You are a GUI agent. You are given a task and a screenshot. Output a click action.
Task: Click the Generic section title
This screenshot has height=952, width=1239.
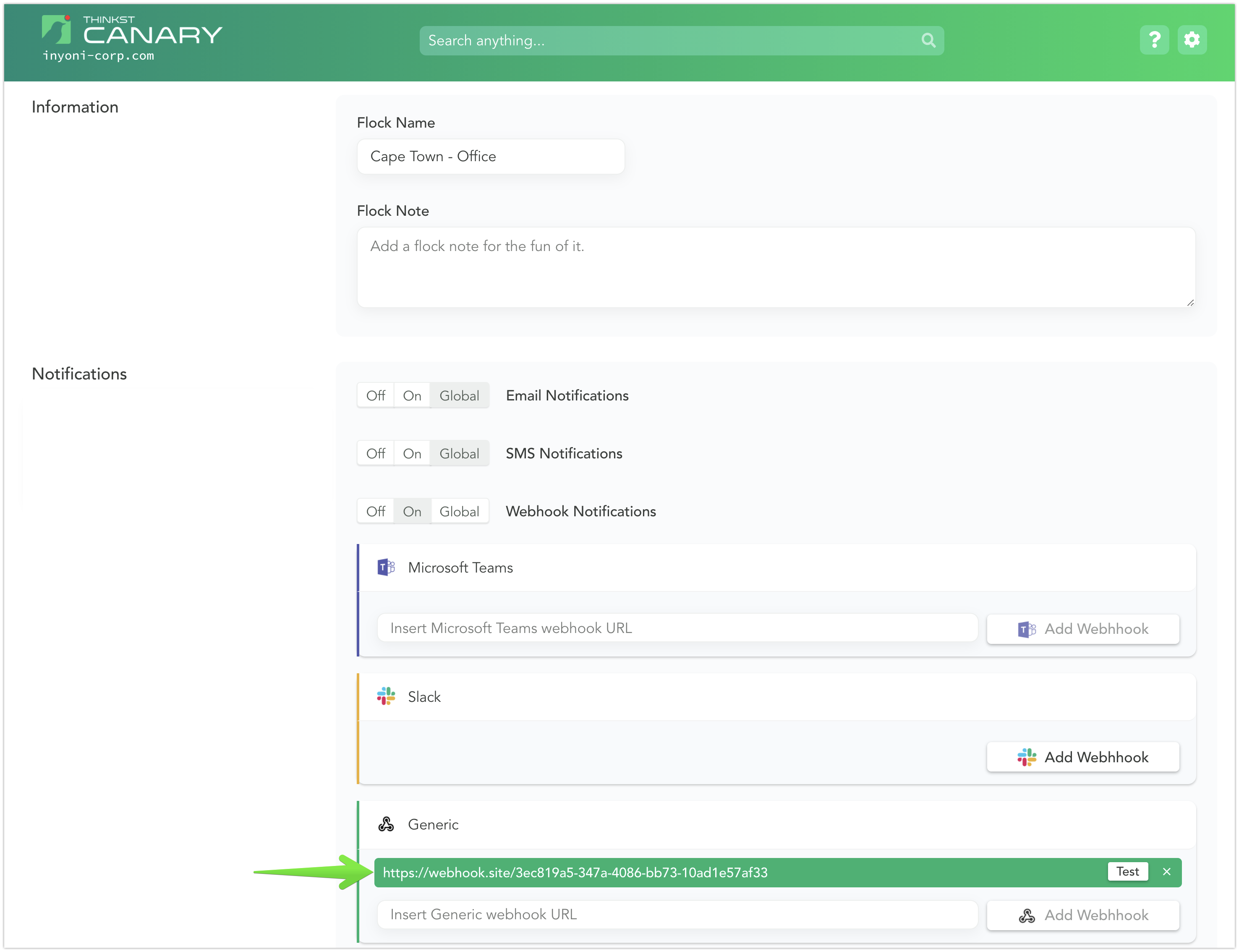pyautogui.click(x=433, y=824)
